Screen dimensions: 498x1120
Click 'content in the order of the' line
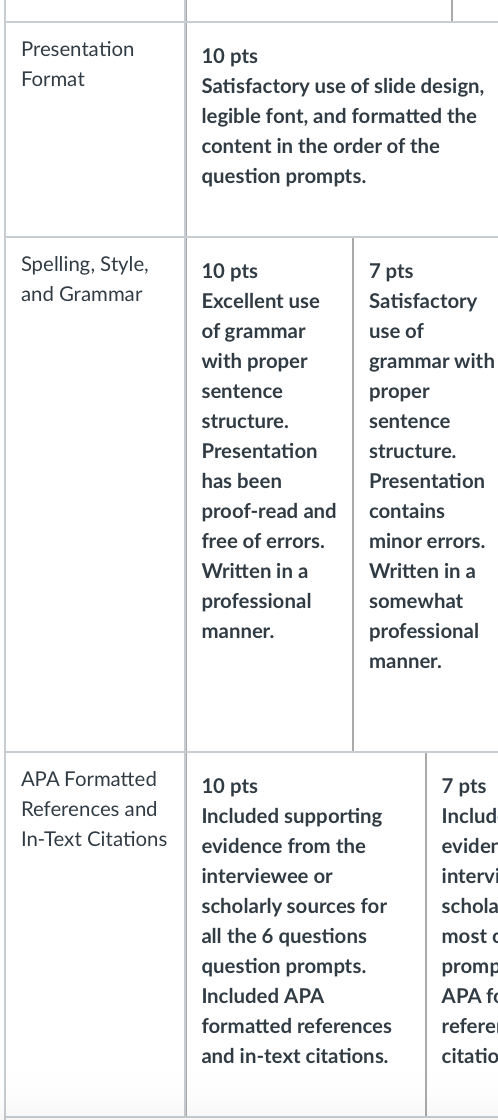point(320,146)
